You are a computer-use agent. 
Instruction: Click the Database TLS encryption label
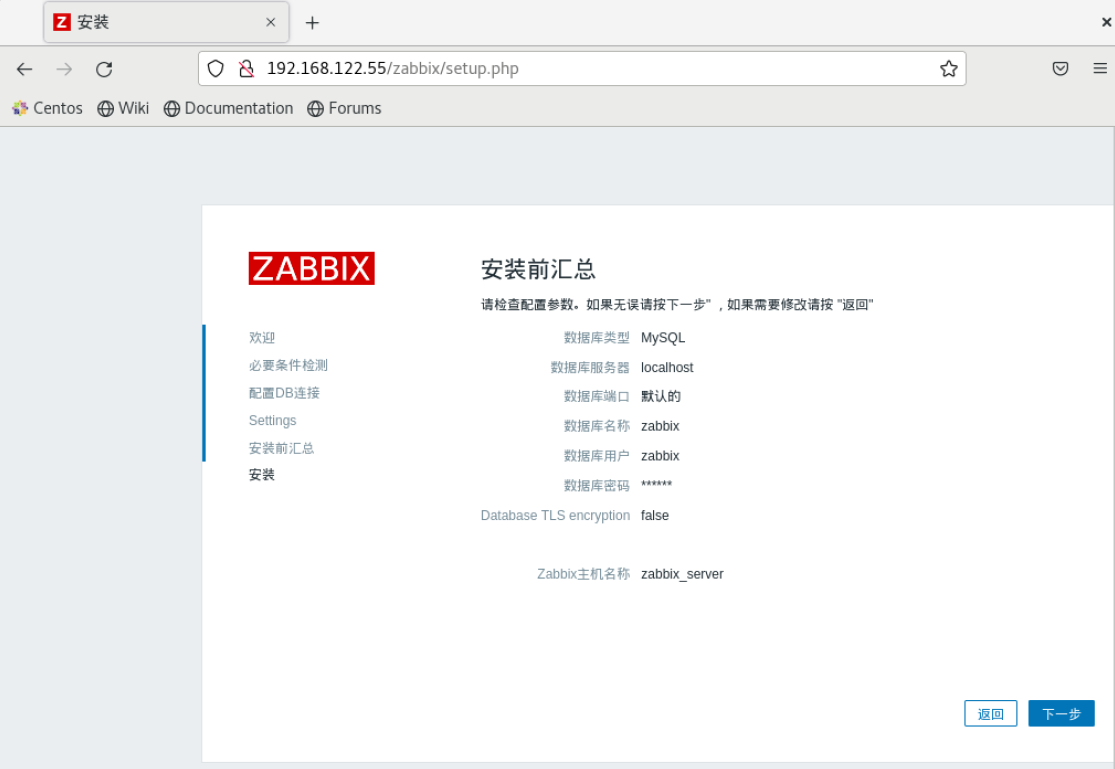point(555,516)
